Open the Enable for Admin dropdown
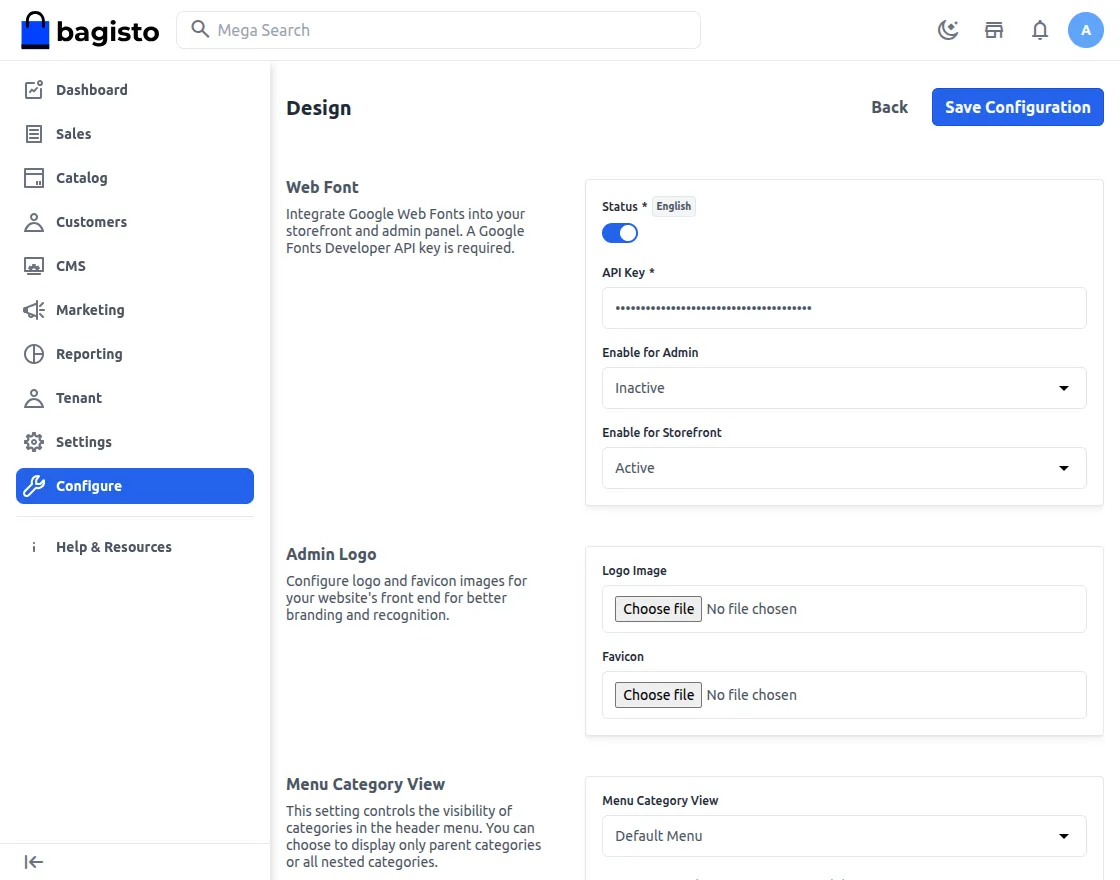This screenshot has height=880, width=1120. point(844,388)
